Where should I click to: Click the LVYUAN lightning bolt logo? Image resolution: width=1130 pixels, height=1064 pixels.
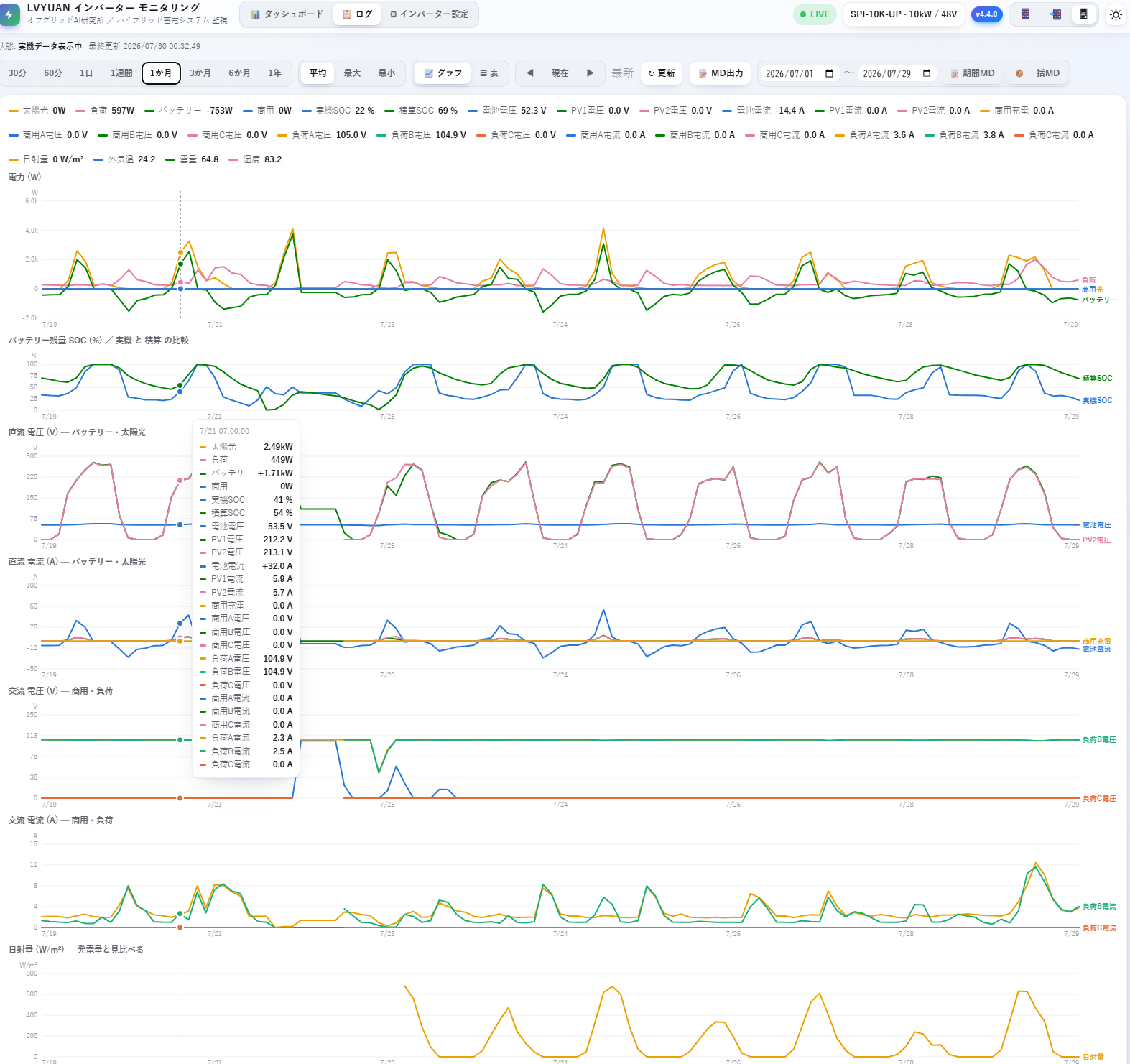[x=9, y=14]
